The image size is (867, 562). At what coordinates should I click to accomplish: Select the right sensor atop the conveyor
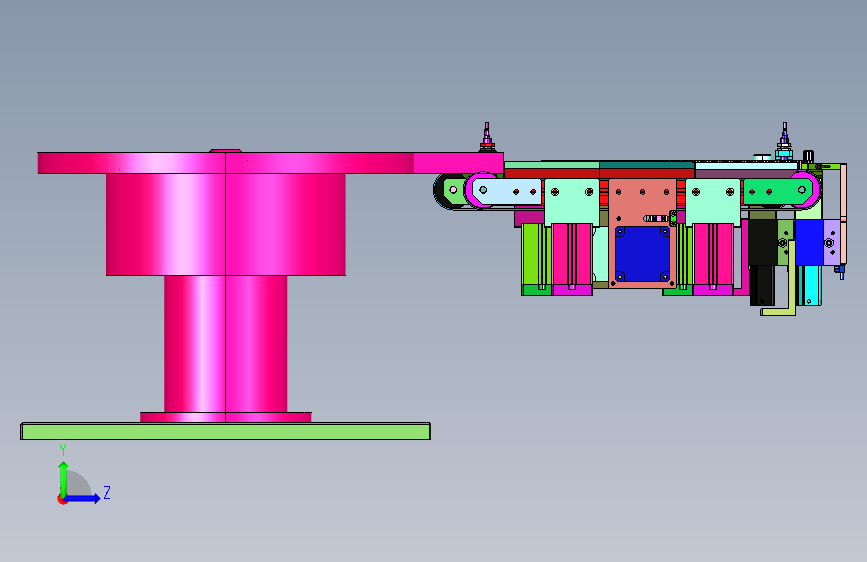click(x=784, y=142)
